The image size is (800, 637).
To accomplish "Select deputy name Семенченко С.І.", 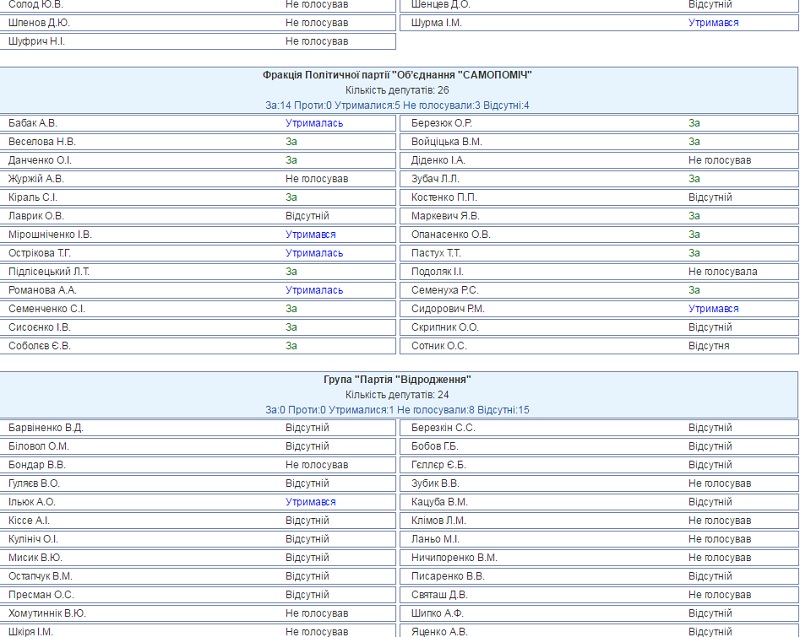I will [x=47, y=309].
